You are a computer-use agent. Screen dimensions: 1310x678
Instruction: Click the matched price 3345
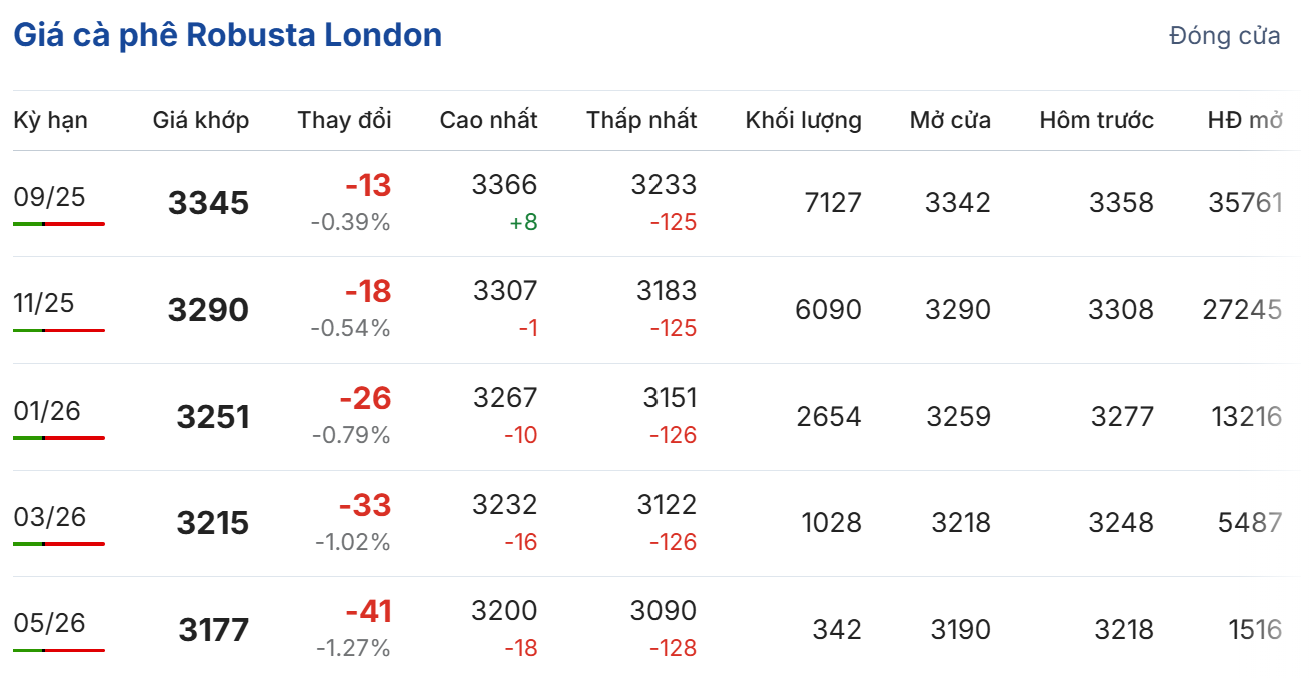pyautogui.click(x=208, y=203)
